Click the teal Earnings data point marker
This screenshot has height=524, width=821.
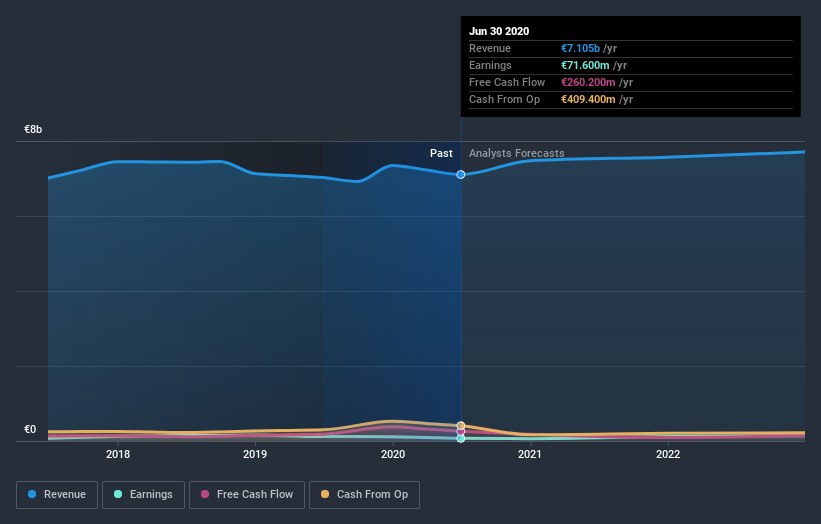coord(461,438)
